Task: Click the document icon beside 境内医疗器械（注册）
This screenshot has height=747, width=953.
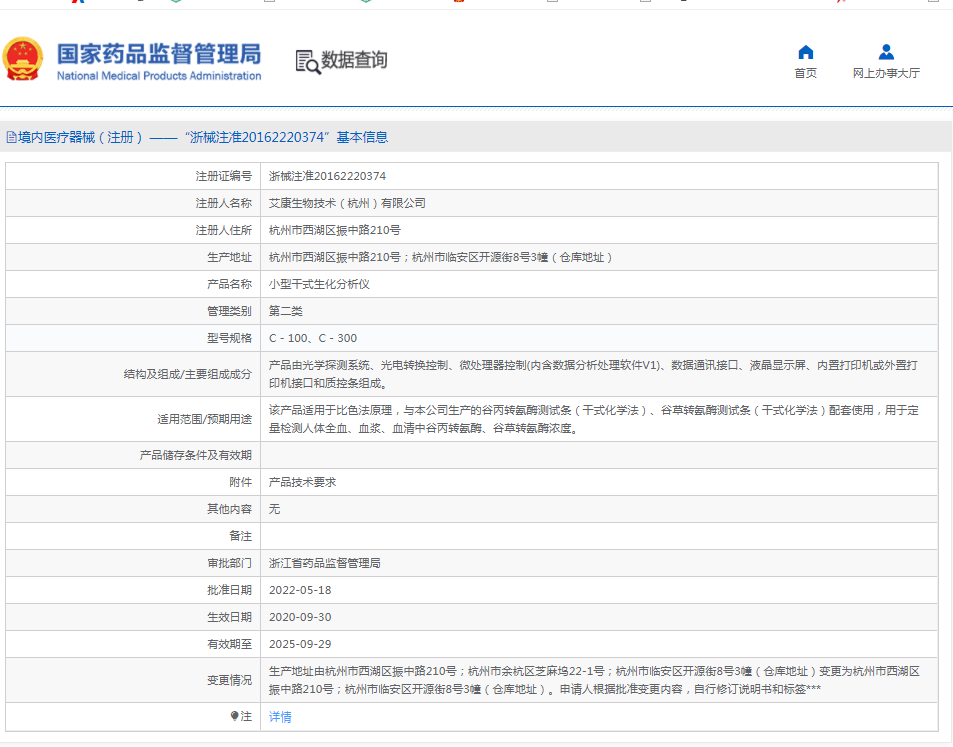Action: click(x=8, y=136)
